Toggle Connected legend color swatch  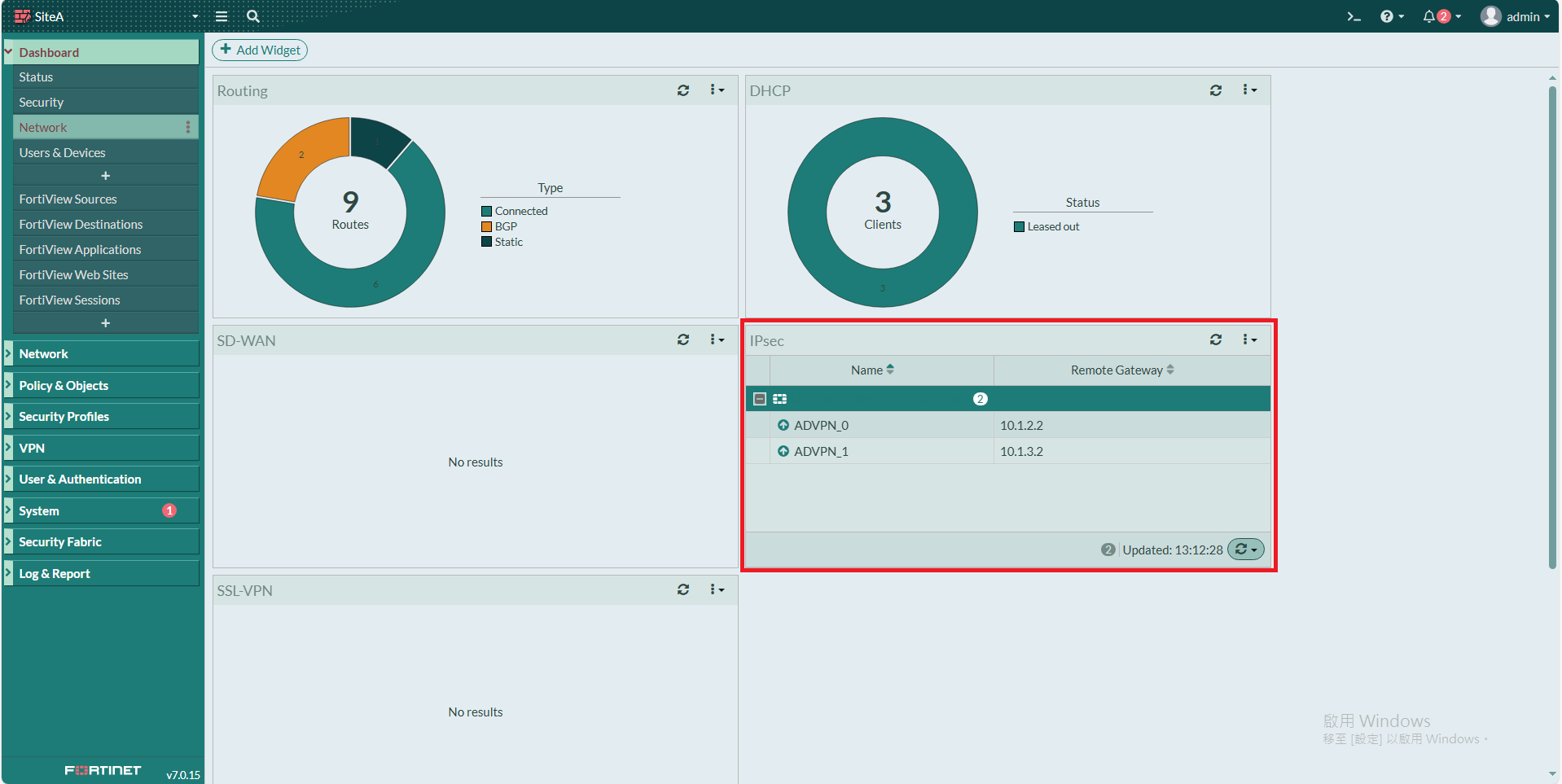pos(486,211)
